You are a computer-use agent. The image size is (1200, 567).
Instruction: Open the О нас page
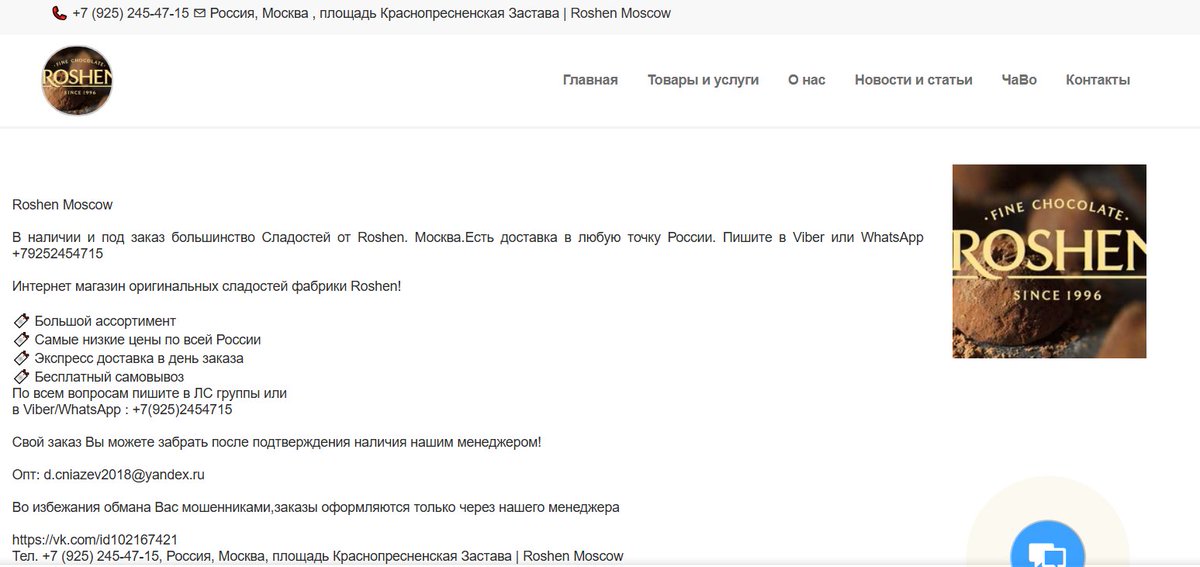tap(807, 80)
